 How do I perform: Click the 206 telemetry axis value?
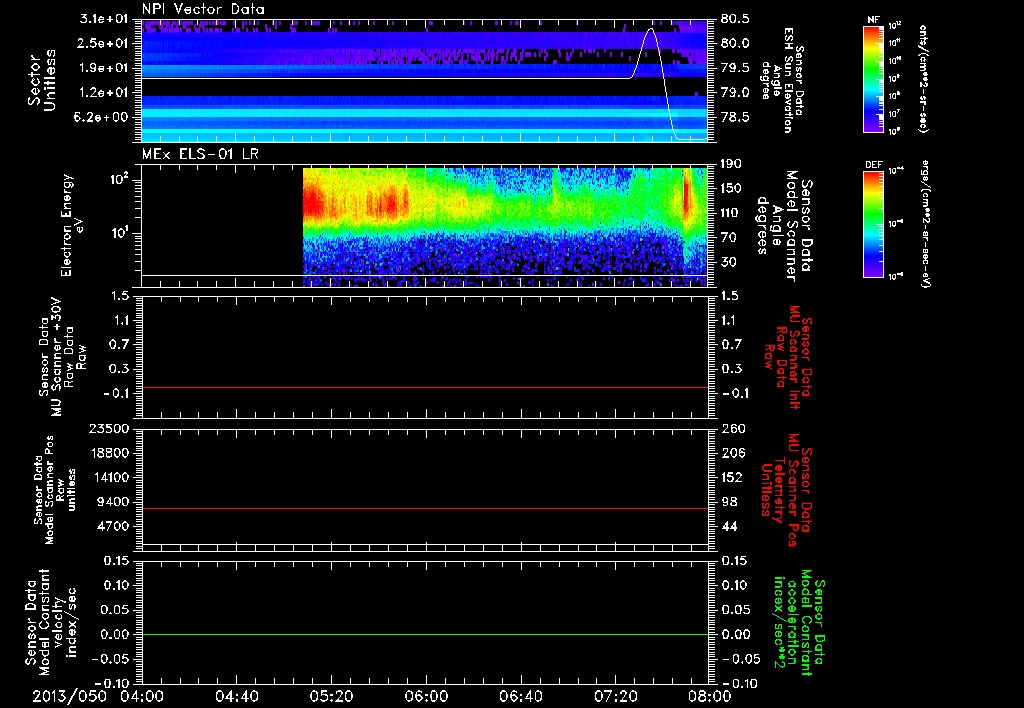(732, 453)
